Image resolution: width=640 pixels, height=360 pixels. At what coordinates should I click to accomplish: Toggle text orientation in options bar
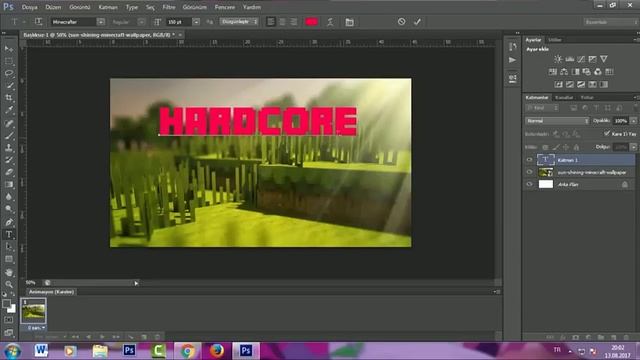[x=38, y=22]
